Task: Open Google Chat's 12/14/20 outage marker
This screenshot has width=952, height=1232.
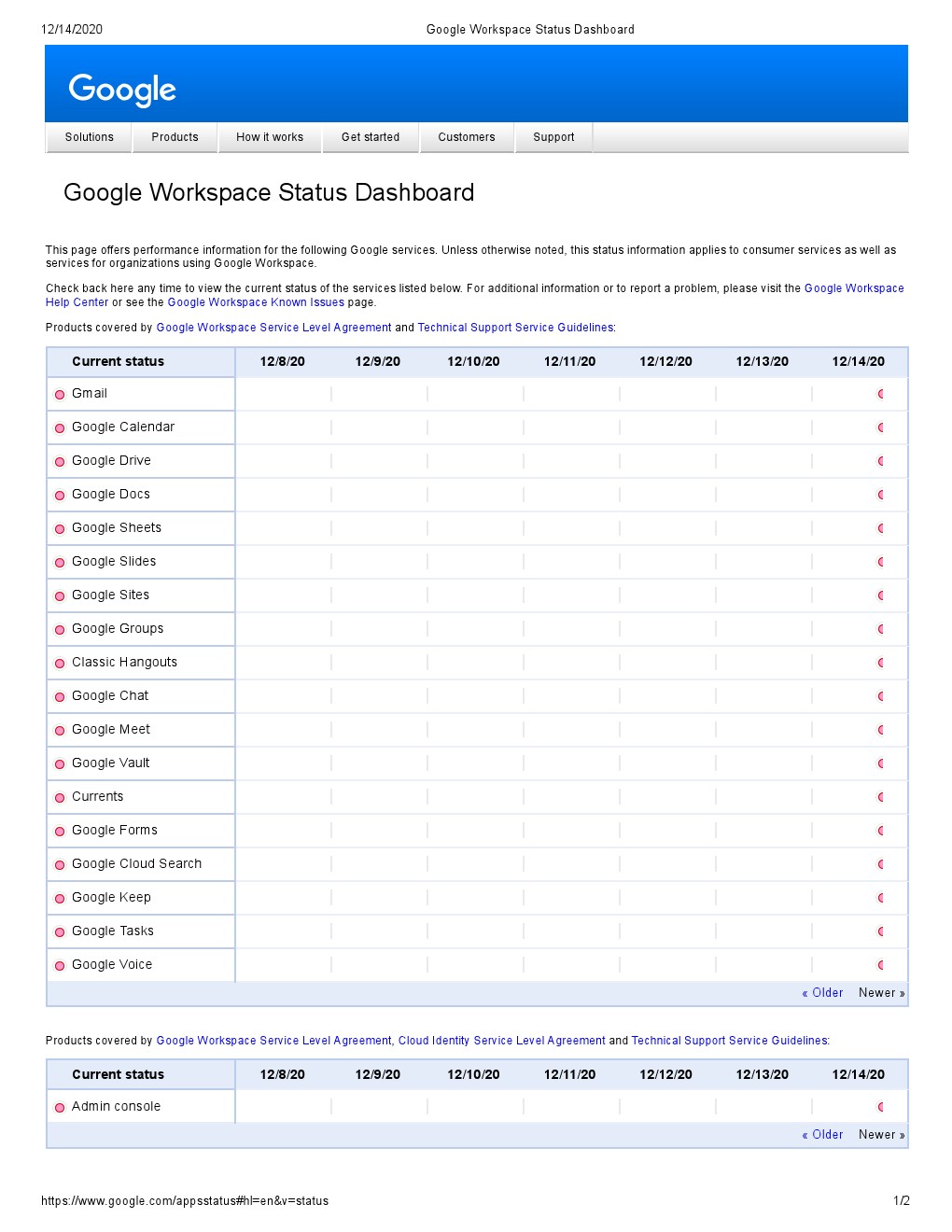Action: (881, 696)
